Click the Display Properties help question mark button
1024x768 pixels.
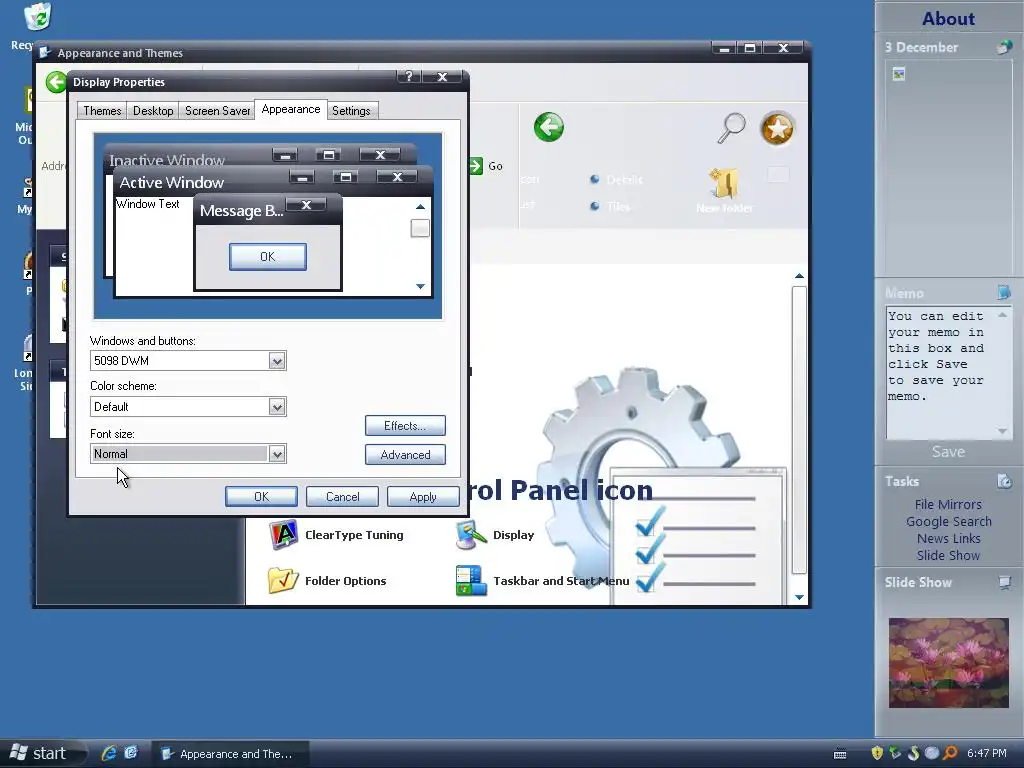pyautogui.click(x=409, y=76)
